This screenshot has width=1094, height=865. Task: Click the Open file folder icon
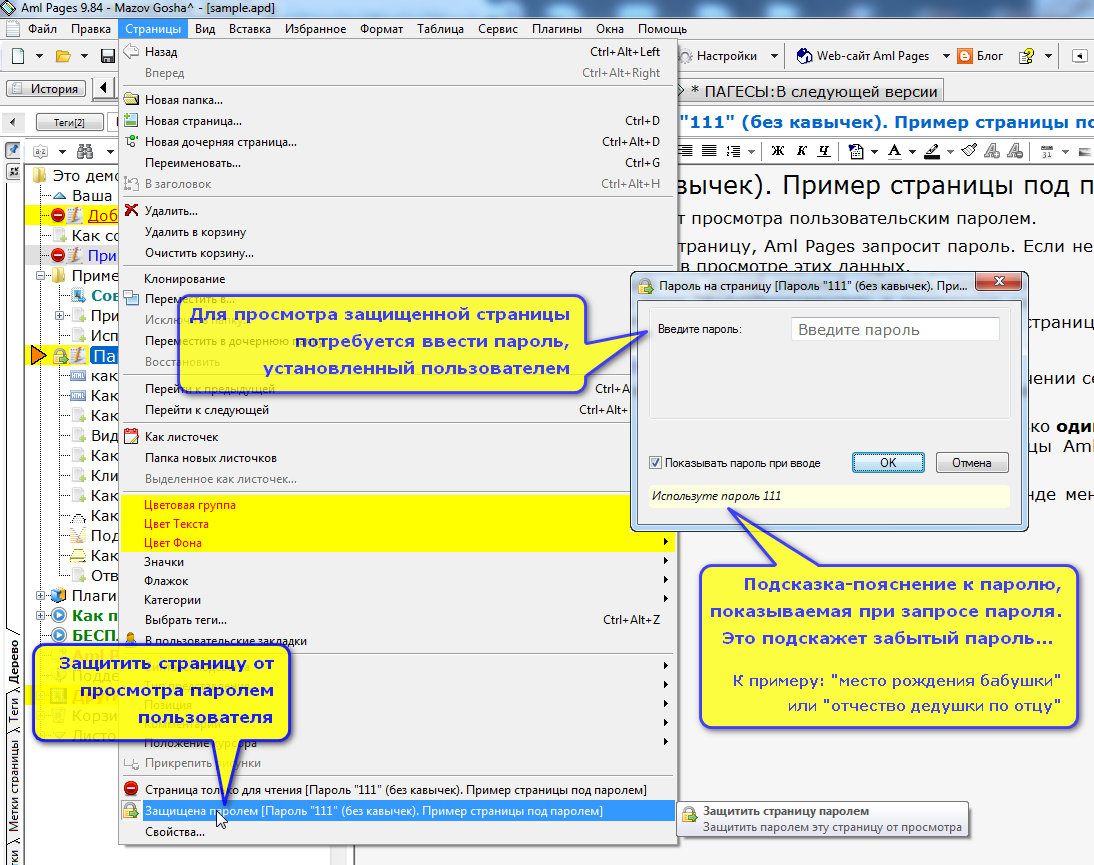point(63,56)
